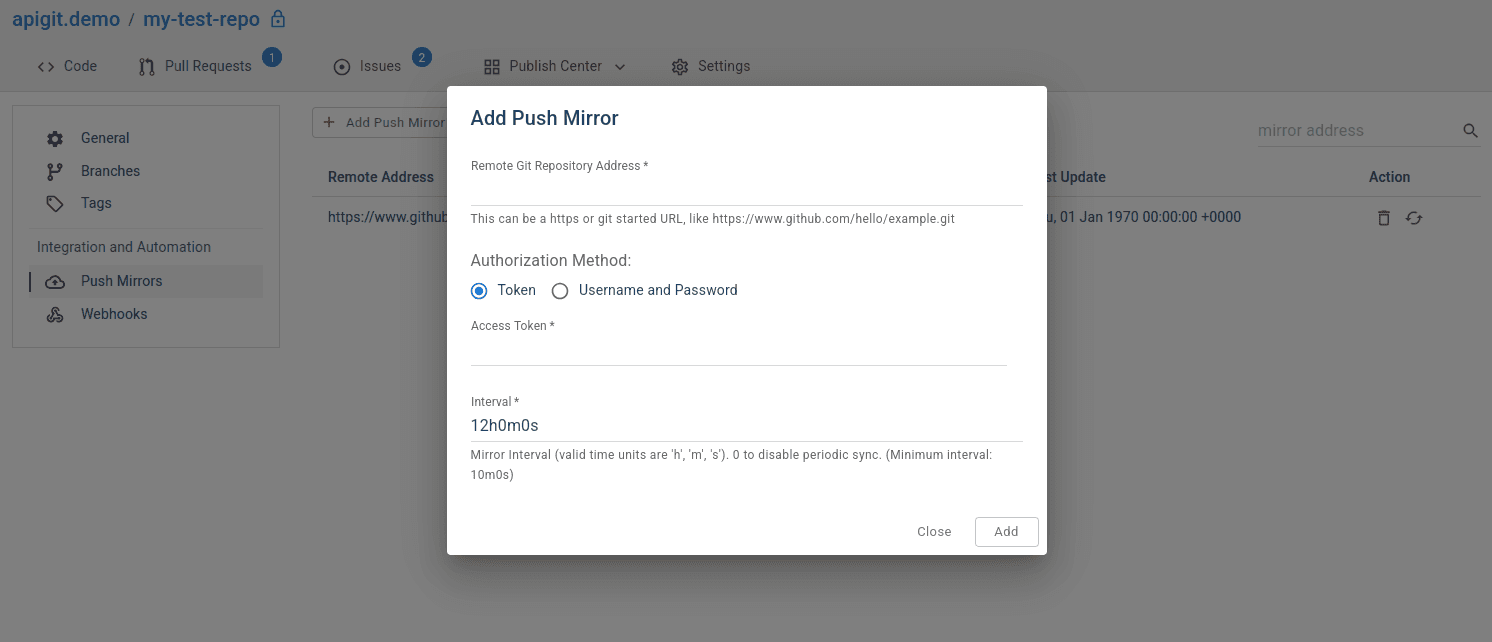Click the Webhooks icon
This screenshot has width=1492, height=642.
(x=55, y=315)
